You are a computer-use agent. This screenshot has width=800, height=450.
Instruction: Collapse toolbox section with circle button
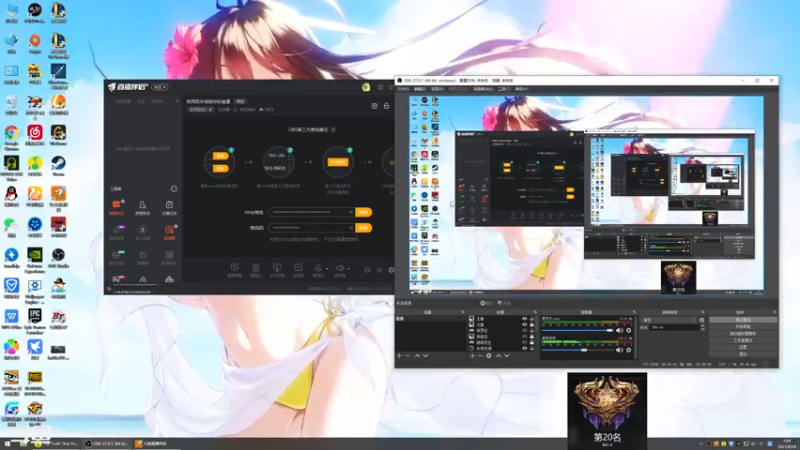[174, 189]
